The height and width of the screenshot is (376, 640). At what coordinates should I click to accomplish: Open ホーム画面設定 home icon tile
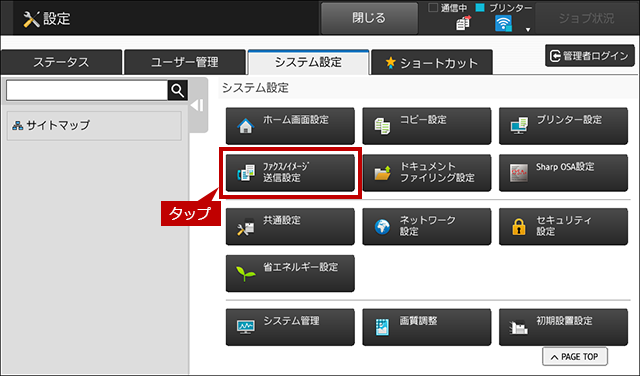pos(290,126)
